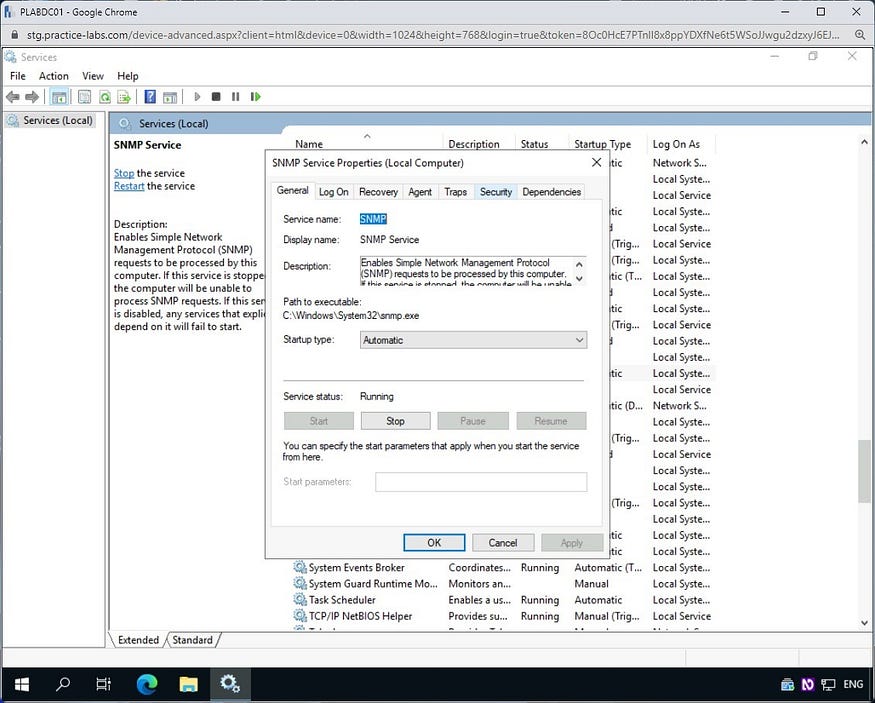The image size is (875, 703).
Task: Open the Properties toolbar icon
Action: [84, 97]
